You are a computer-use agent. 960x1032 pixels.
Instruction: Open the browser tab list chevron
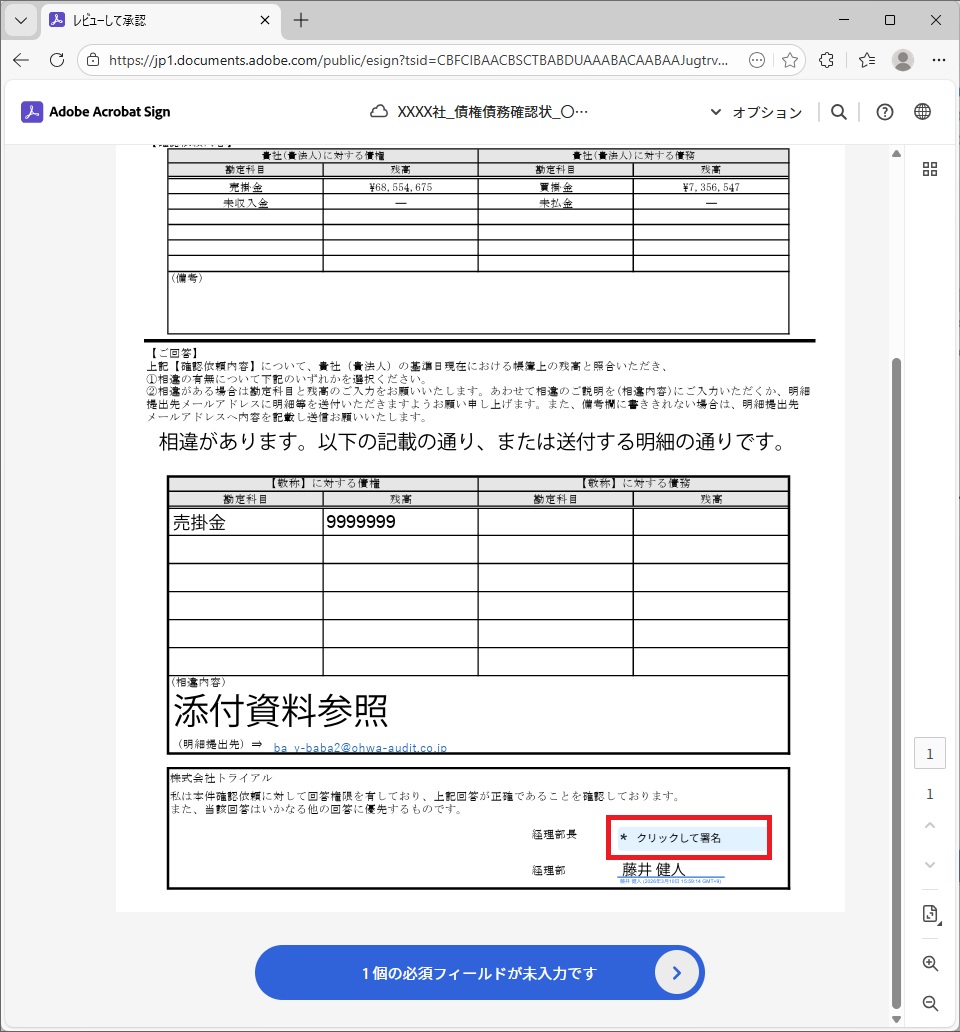click(20, 20)
